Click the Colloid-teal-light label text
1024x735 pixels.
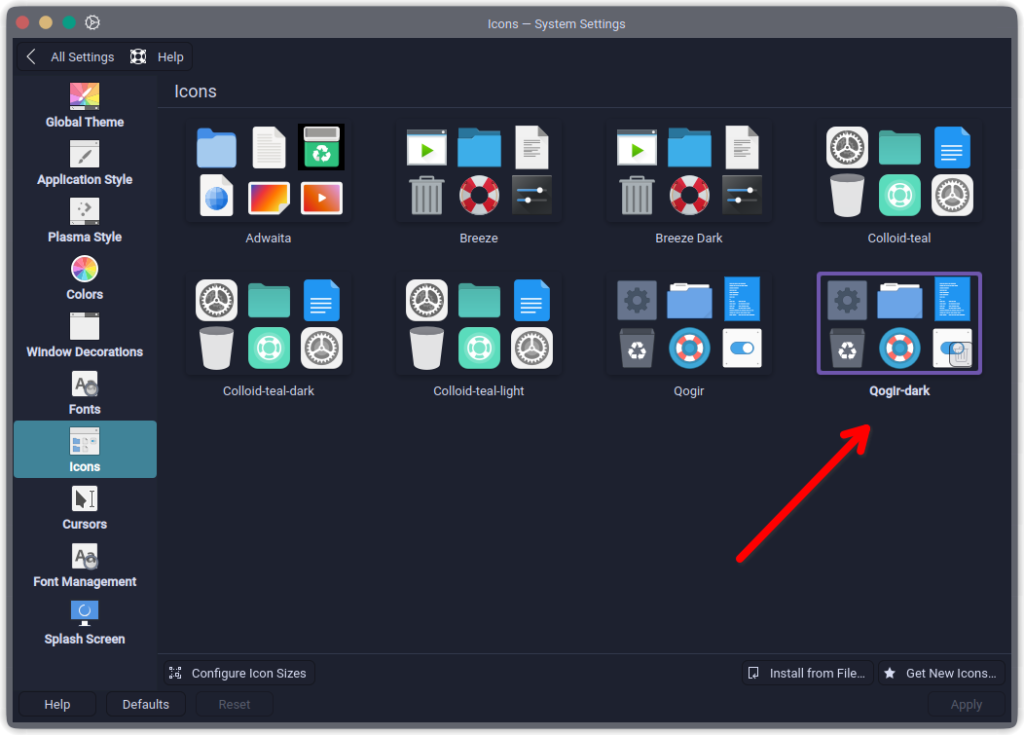(x=479, y=391)
